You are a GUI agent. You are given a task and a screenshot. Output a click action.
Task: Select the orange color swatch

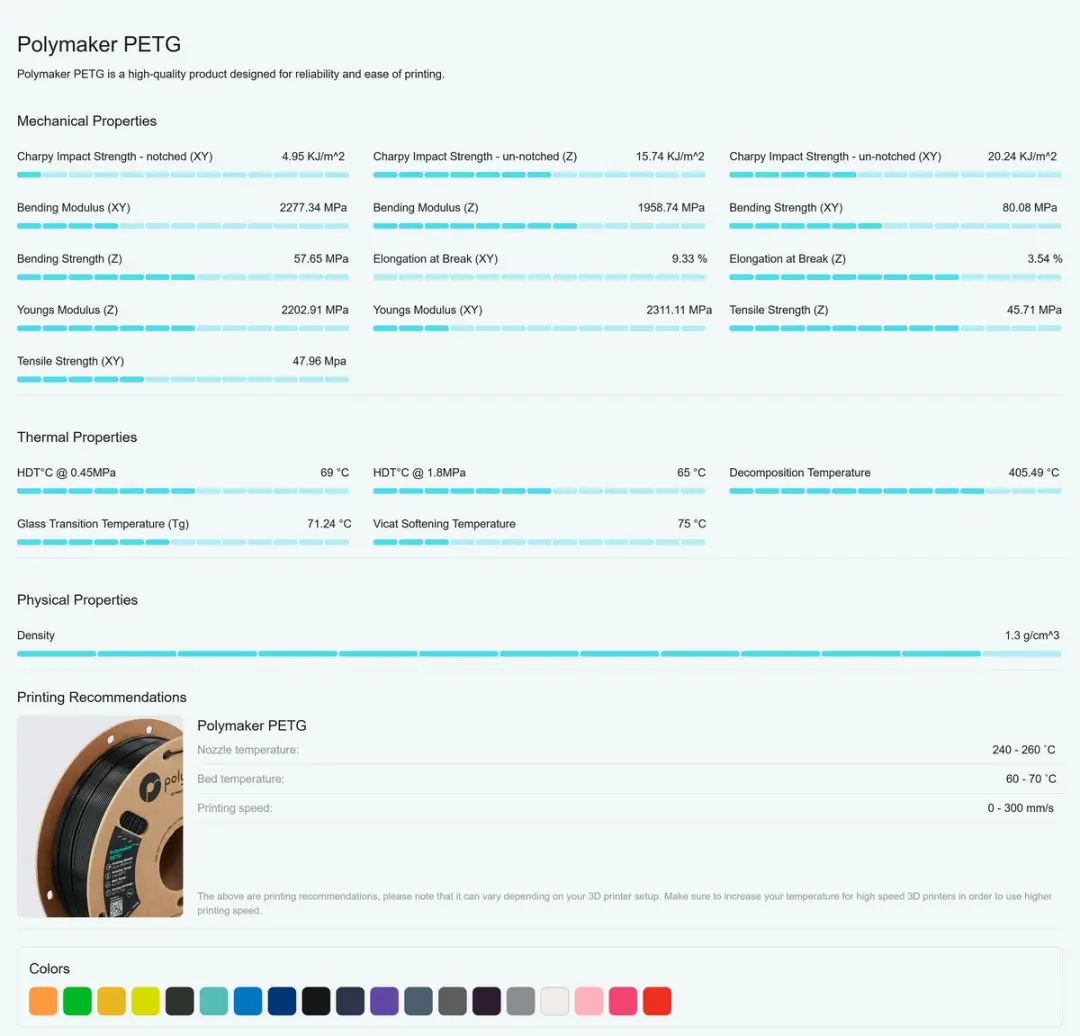point(43,1001)
